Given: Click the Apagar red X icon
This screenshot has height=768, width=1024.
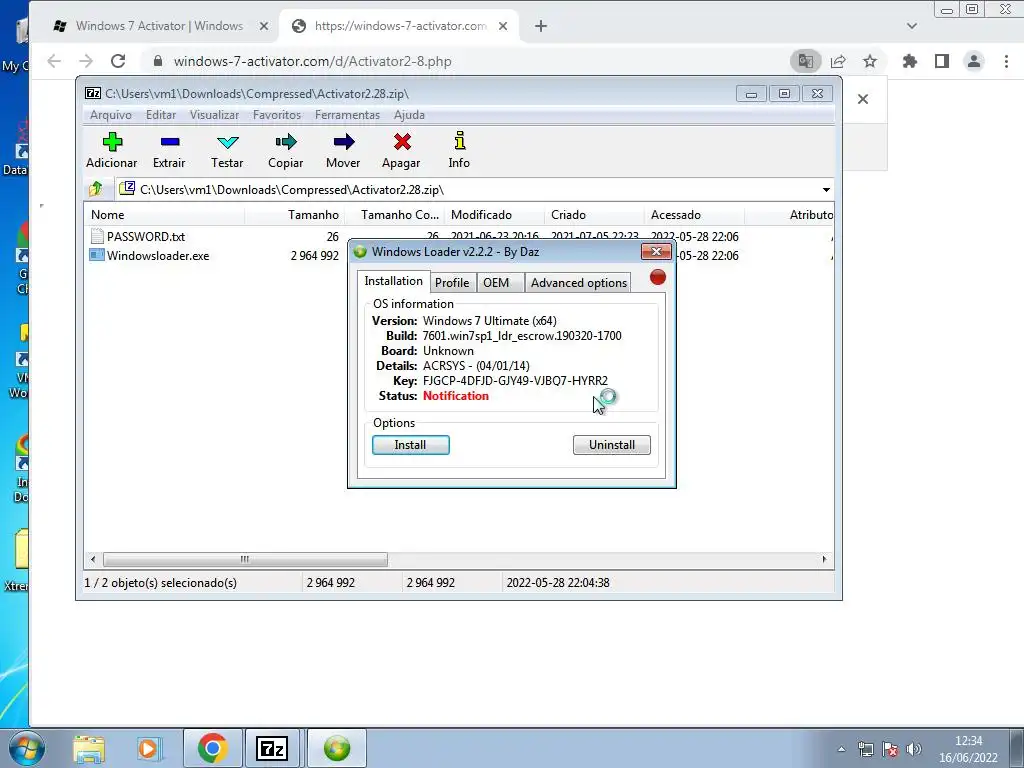Looking at the screenshot, I should click(402, 142).
